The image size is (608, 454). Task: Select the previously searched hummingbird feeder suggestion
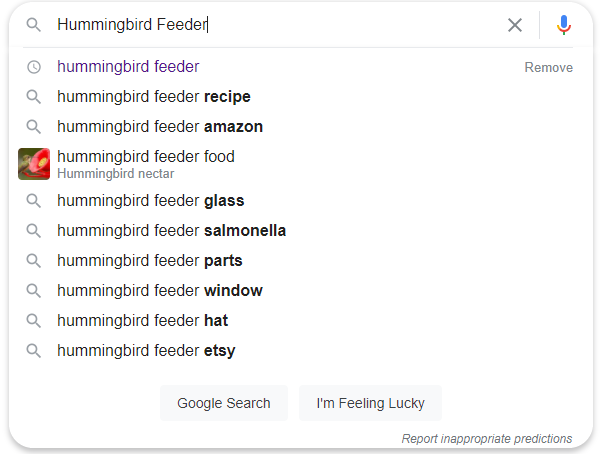(x=128, y=67)
